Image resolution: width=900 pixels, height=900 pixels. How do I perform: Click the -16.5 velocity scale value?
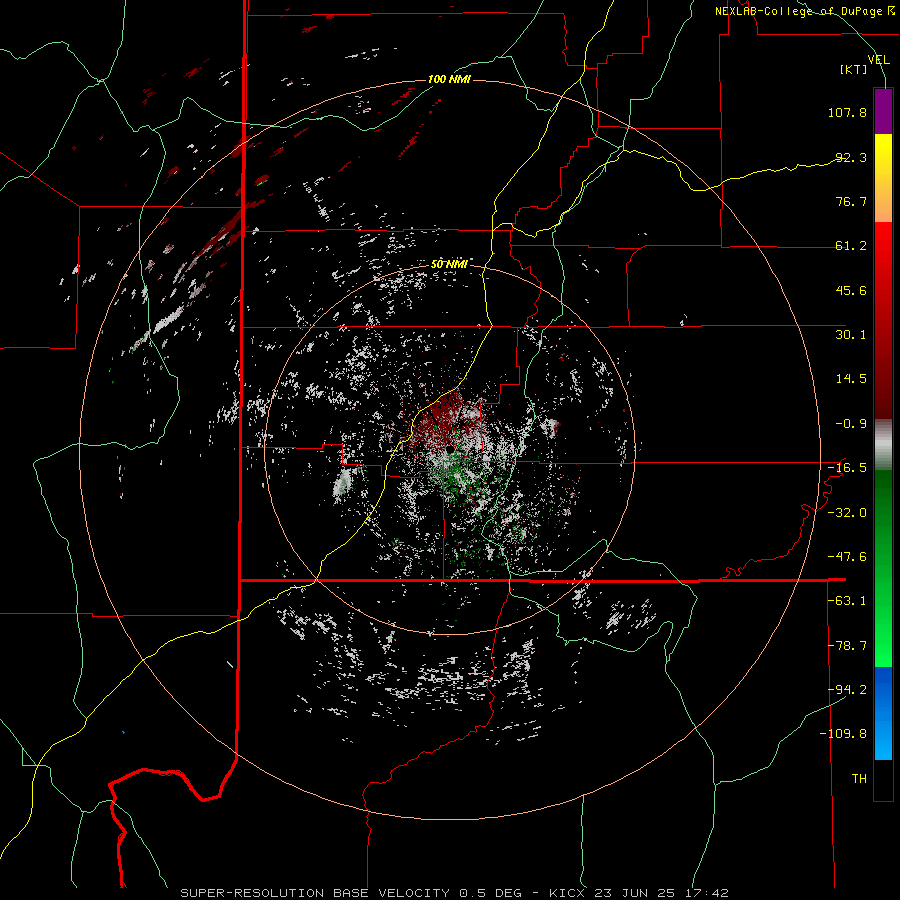pos(847,468)
